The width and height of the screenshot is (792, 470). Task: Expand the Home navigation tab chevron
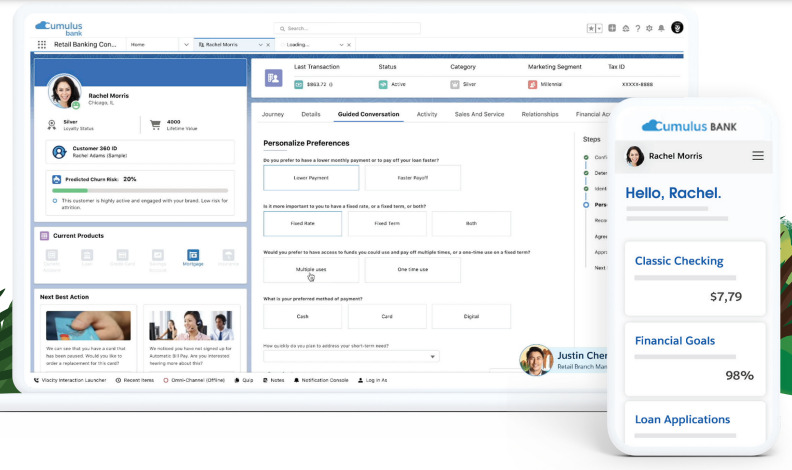[x=186, y=45]
